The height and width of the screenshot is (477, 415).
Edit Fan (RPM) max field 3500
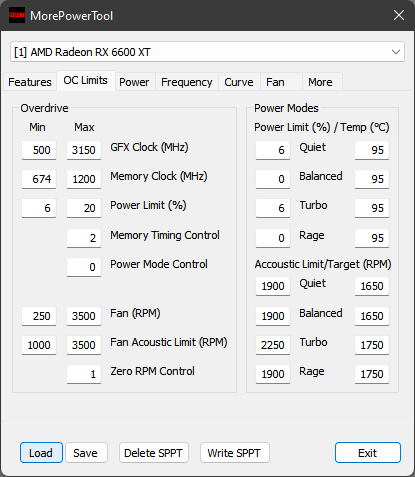click(x=84, y=316)
